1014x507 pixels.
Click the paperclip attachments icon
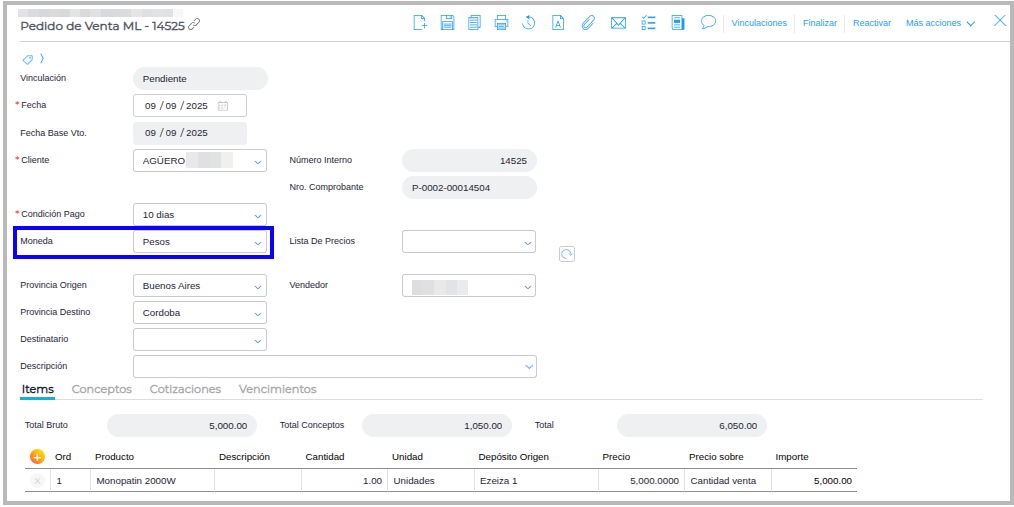click(x=588, y=23)
